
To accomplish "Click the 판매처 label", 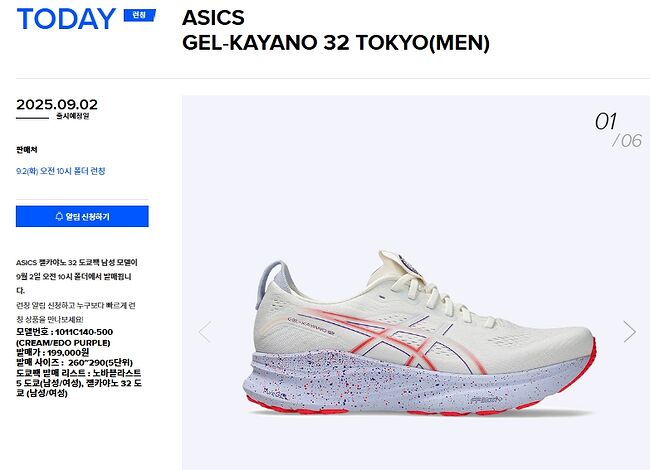I will [x=27, y=150].
